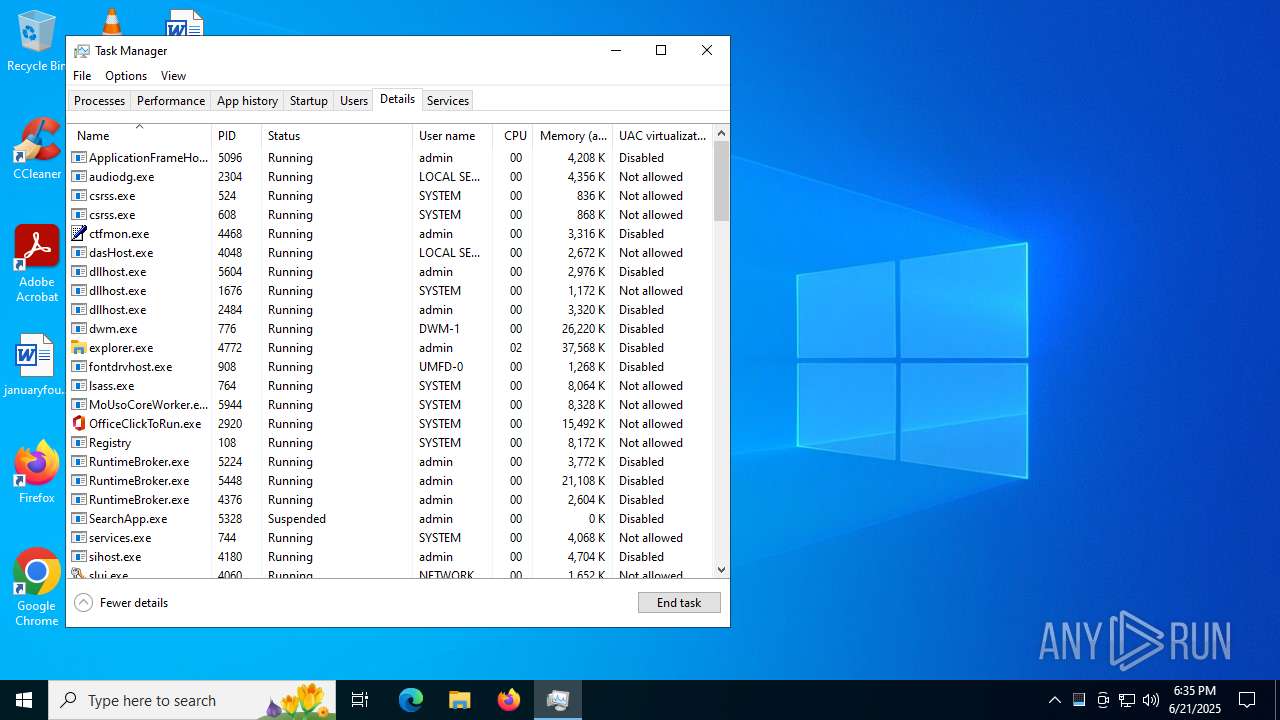Switch to the App history tab
This screenshot has width=1280, height=720.
point(247,101)
